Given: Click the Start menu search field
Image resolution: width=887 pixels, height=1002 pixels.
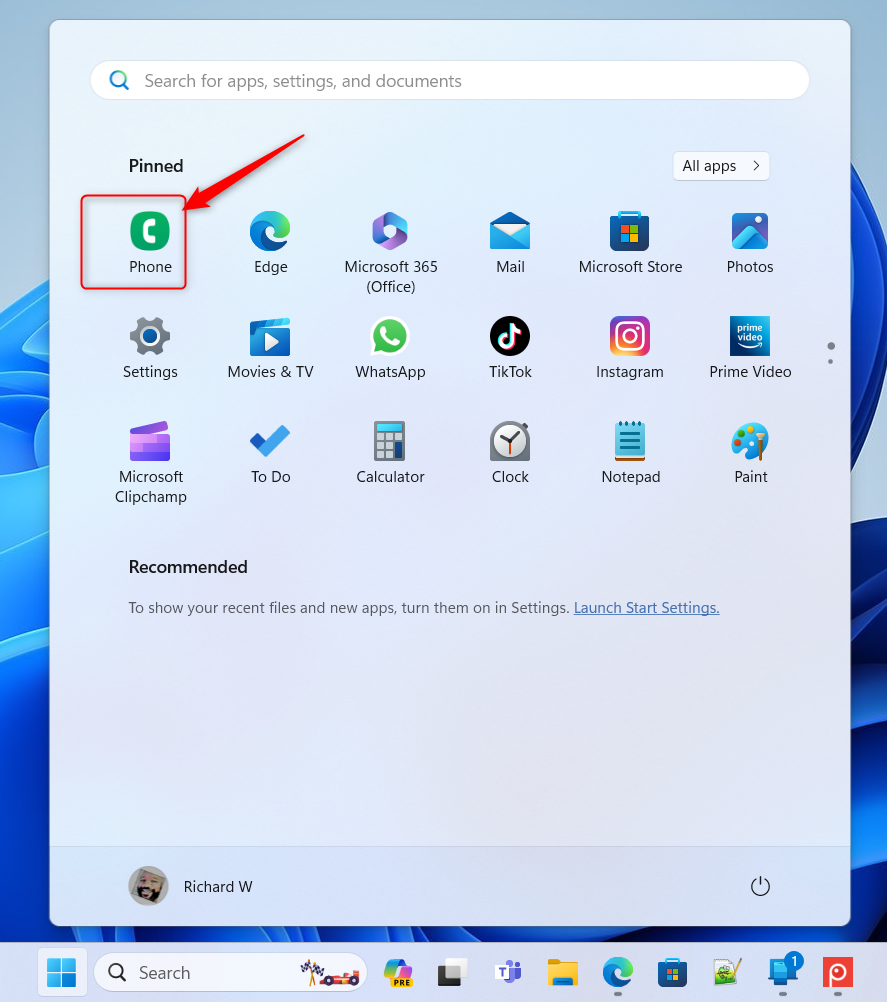Looking at the screenshot, I should pyautogui.click(x=450, y=81).
